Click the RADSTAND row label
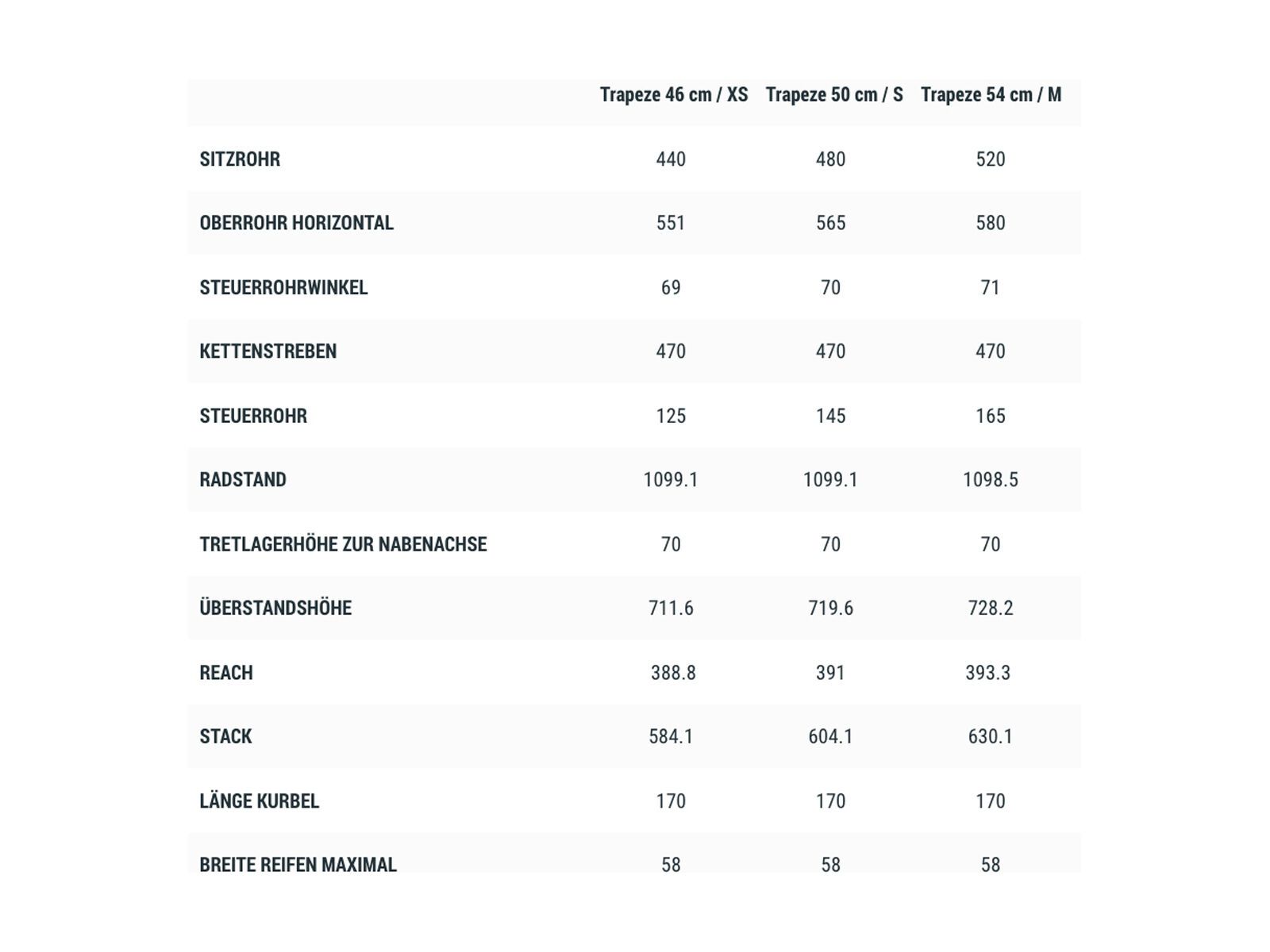1270x952 pixels. 242,480
